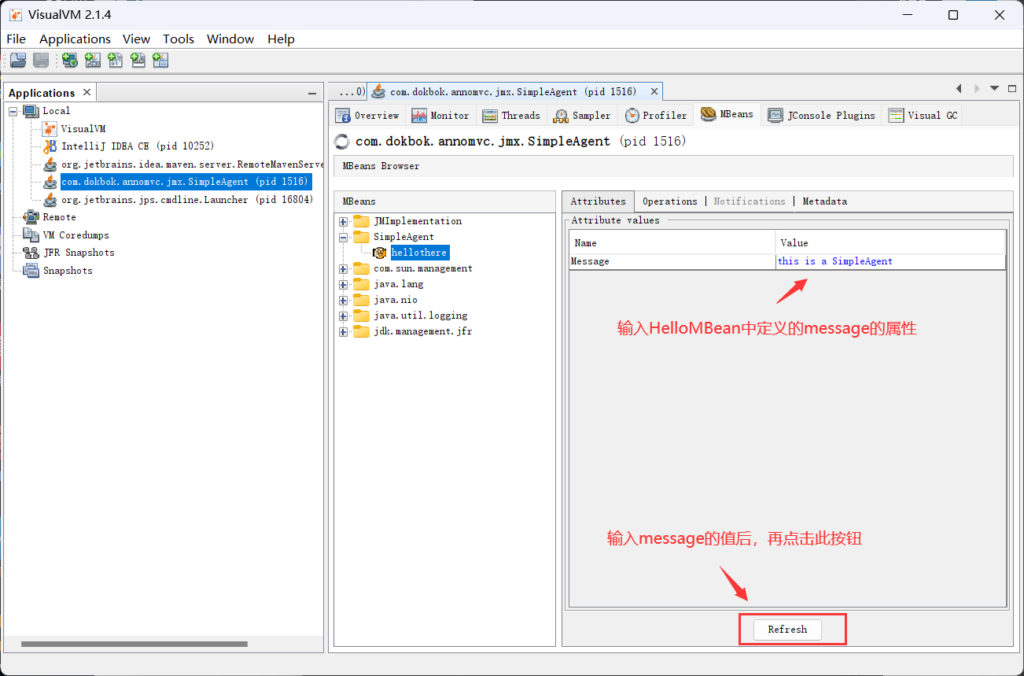
Task: Expand the jdk.management.jfr domain
Action: [343, 332]
